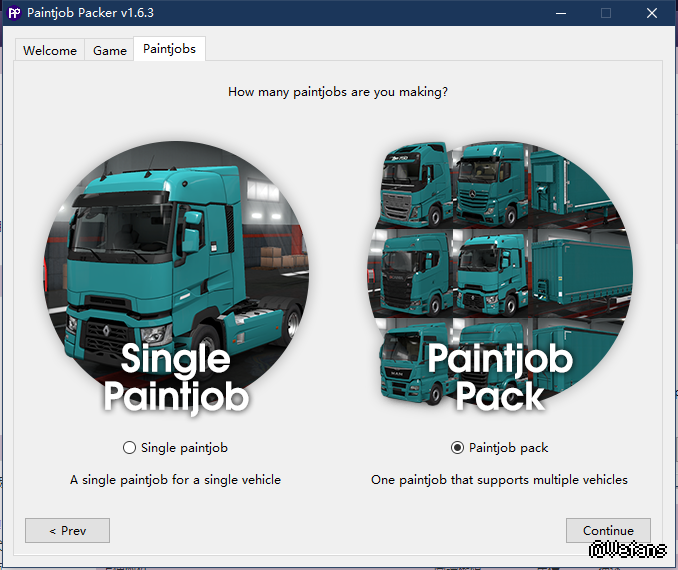
Task: Switch to the Welcome tab
Action: (50, 50)
